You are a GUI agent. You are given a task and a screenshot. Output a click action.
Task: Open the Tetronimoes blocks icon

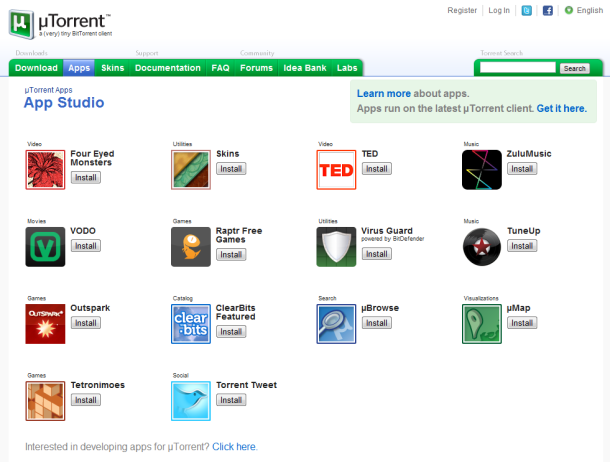click(45, 401)
